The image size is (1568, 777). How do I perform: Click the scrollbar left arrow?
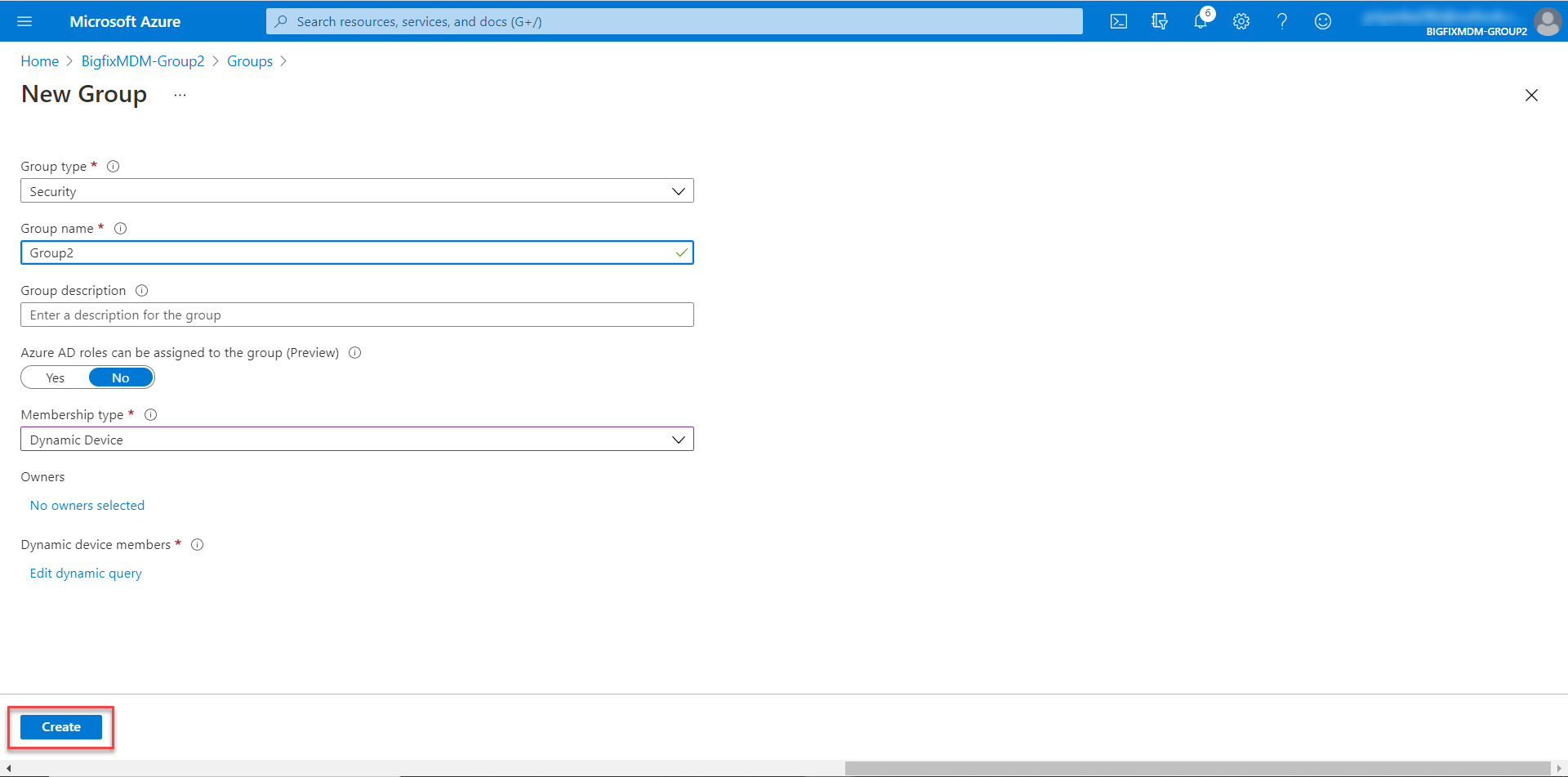pos(7,769)
